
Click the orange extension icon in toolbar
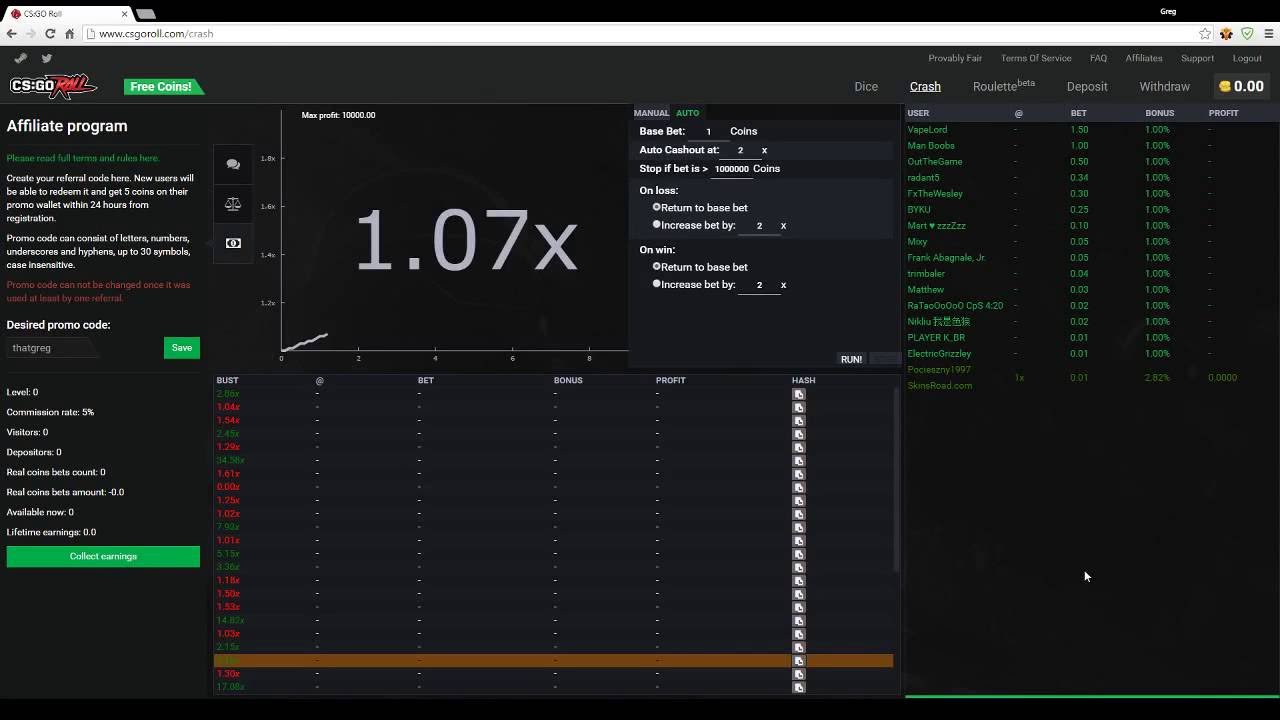click(x=1226, y=33)
